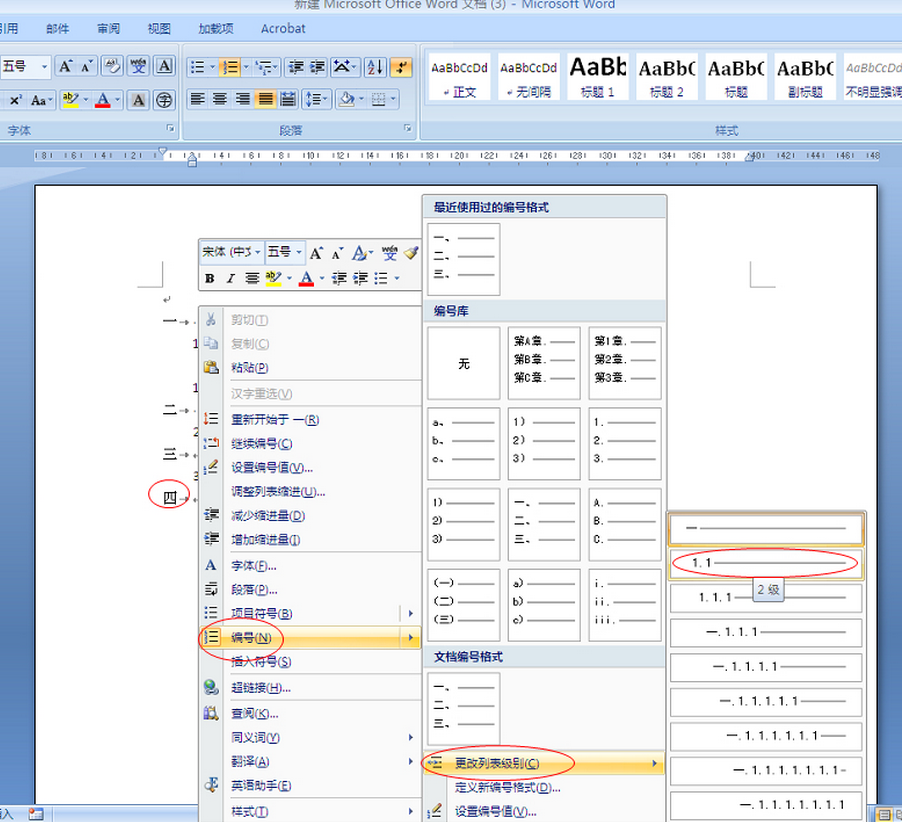Select level 3 list format 1.1.1
The height and width of the screenshot is (822, 913).
coord(766,598)
